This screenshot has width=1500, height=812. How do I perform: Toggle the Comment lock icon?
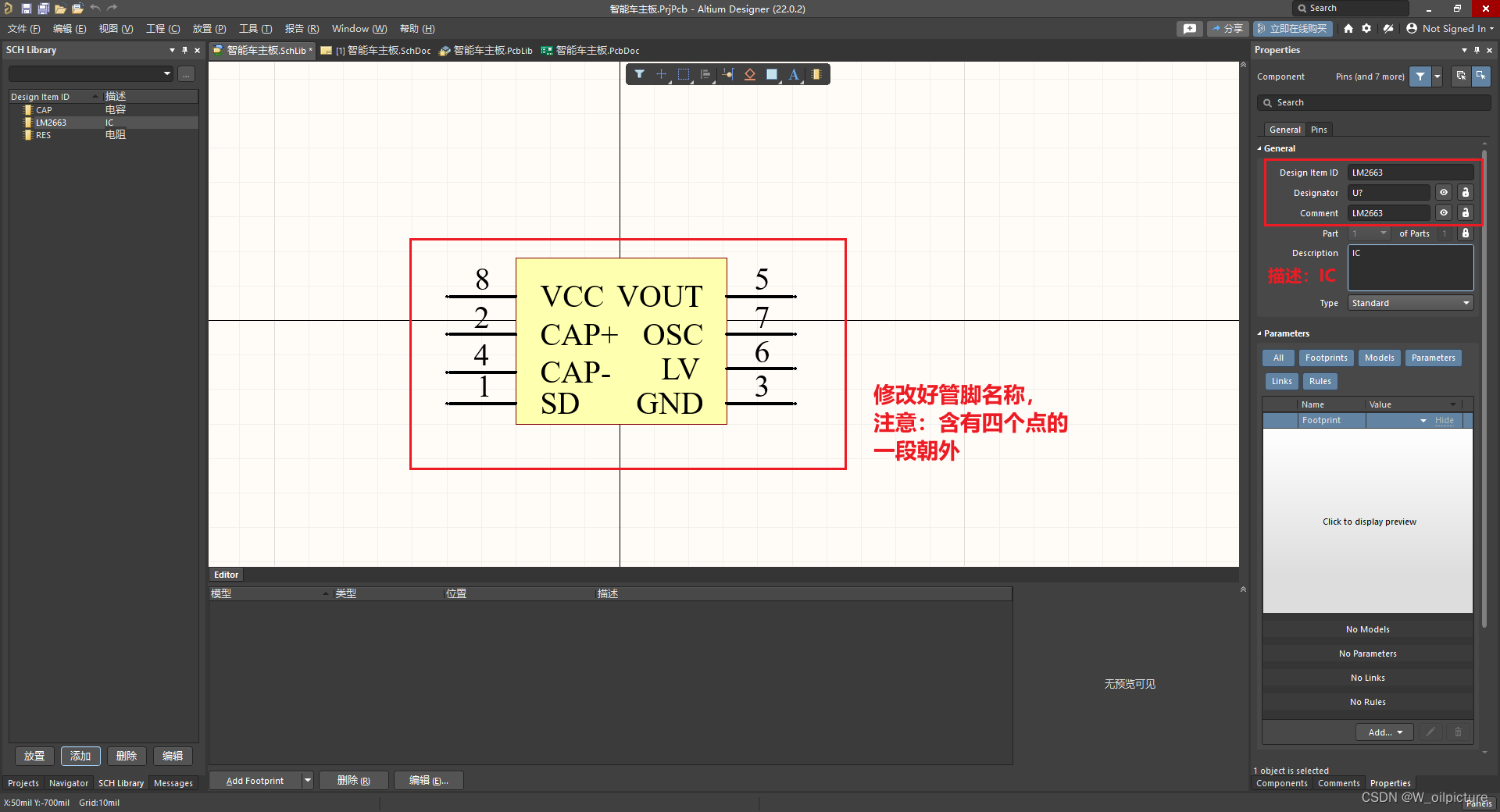(1466, 213)
